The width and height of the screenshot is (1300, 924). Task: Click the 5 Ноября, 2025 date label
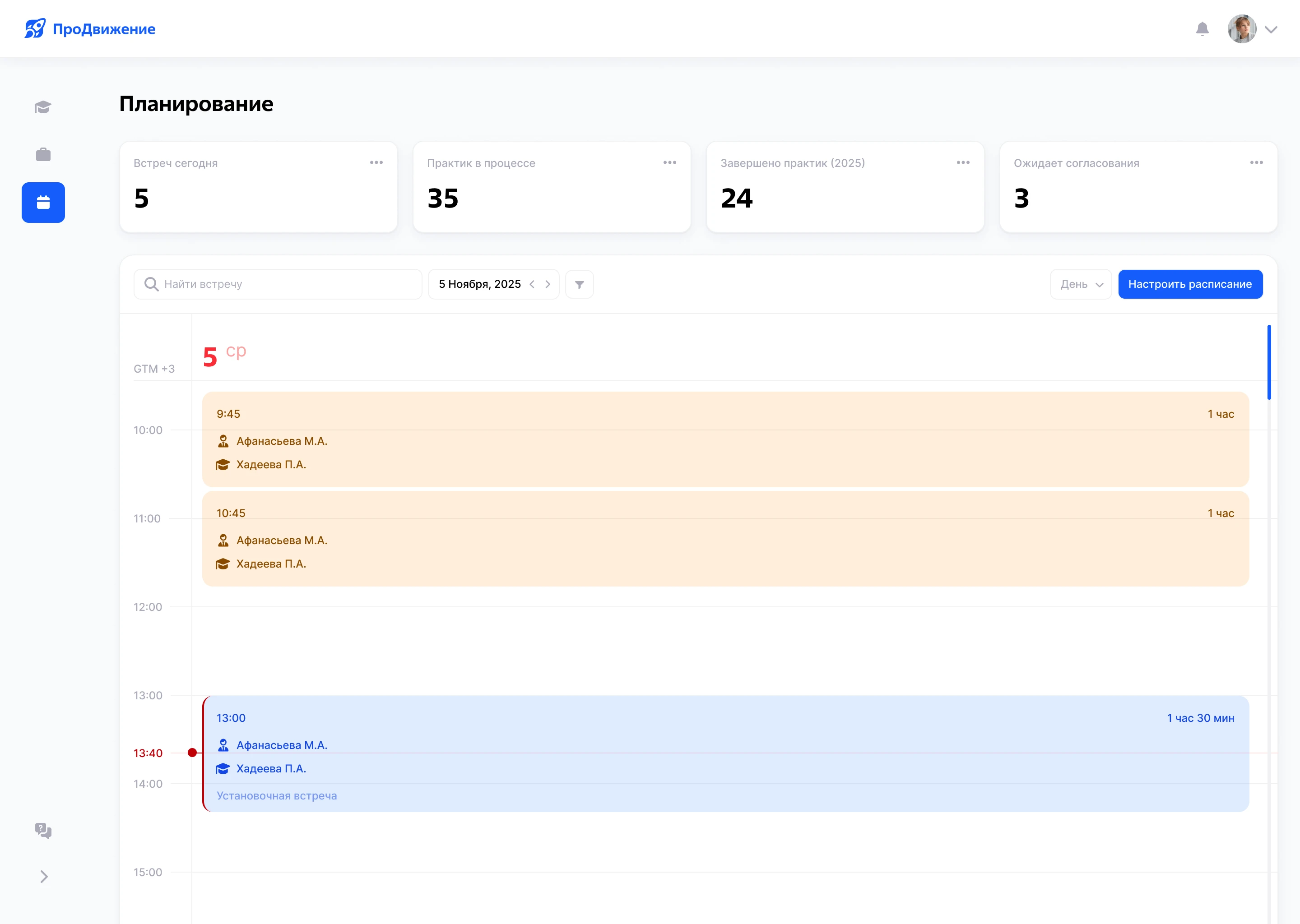480,284
